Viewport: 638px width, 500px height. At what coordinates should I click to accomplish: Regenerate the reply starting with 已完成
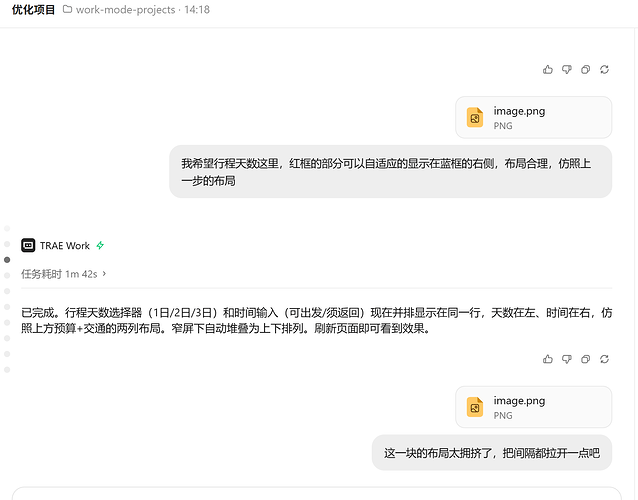[604, 359]
